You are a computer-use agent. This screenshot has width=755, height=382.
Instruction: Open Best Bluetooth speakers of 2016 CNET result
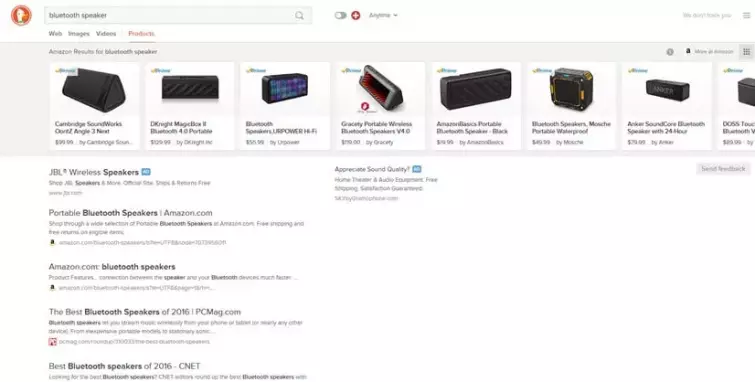pos(124,366)
